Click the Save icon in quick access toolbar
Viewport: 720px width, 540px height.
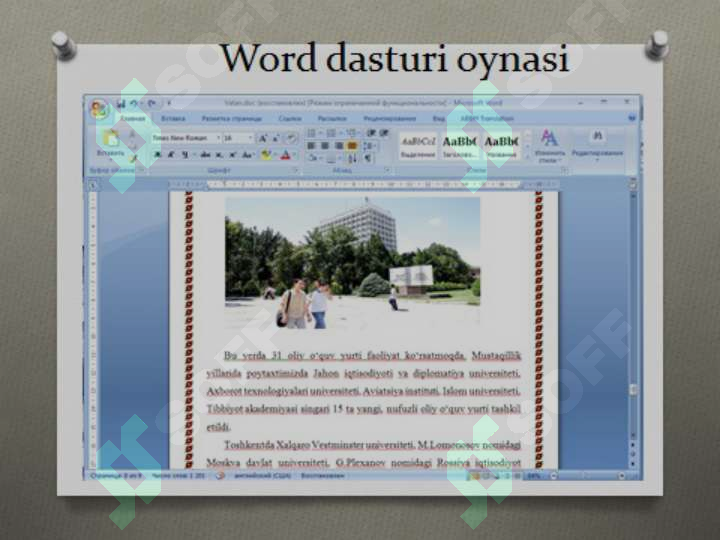[121, 104]
